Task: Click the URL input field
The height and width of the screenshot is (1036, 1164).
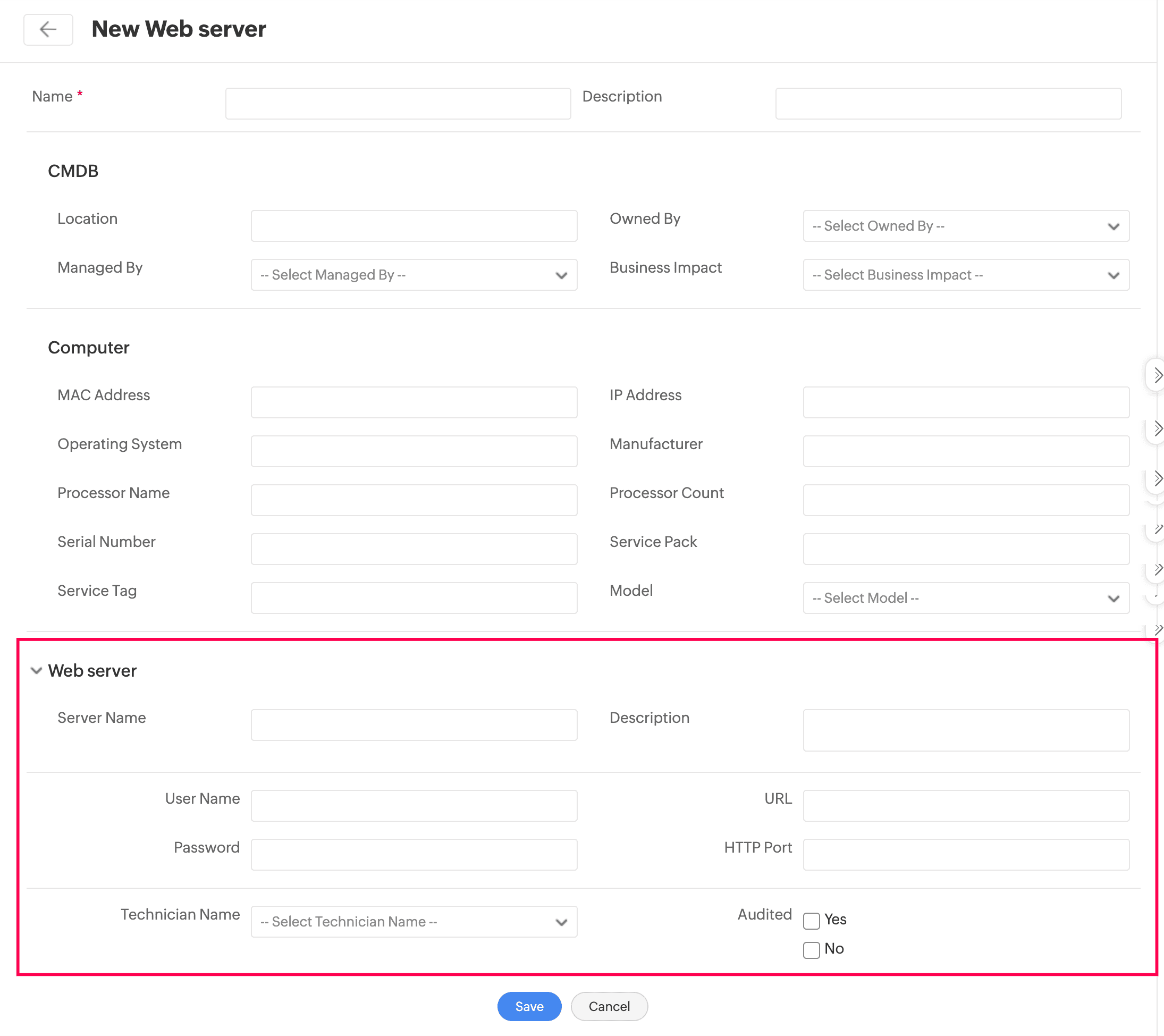Action: [965, 805]
